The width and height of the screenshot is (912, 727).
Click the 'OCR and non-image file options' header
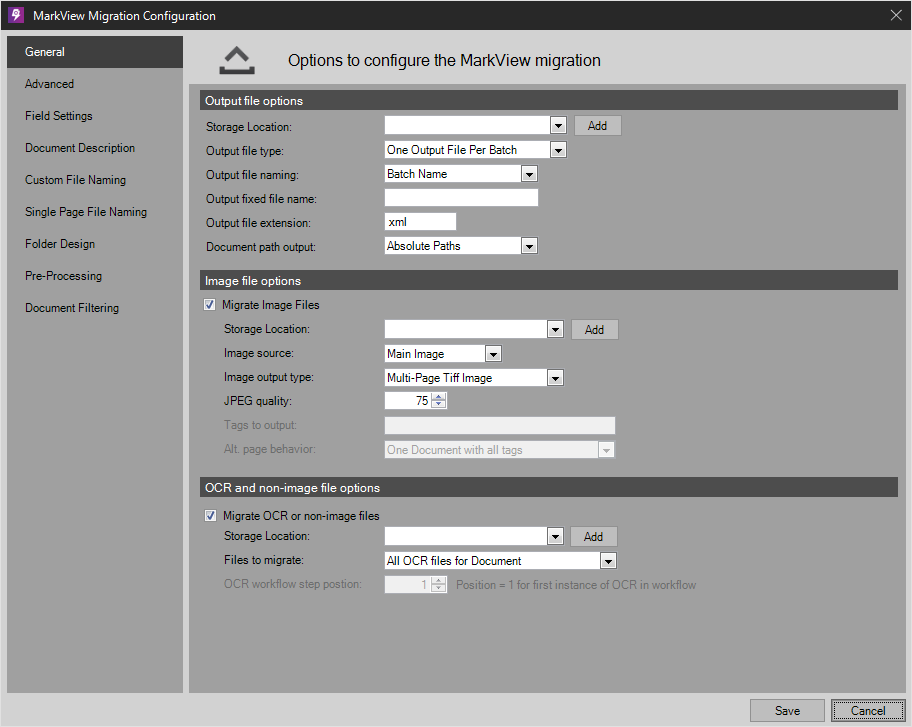click(548, 487)
